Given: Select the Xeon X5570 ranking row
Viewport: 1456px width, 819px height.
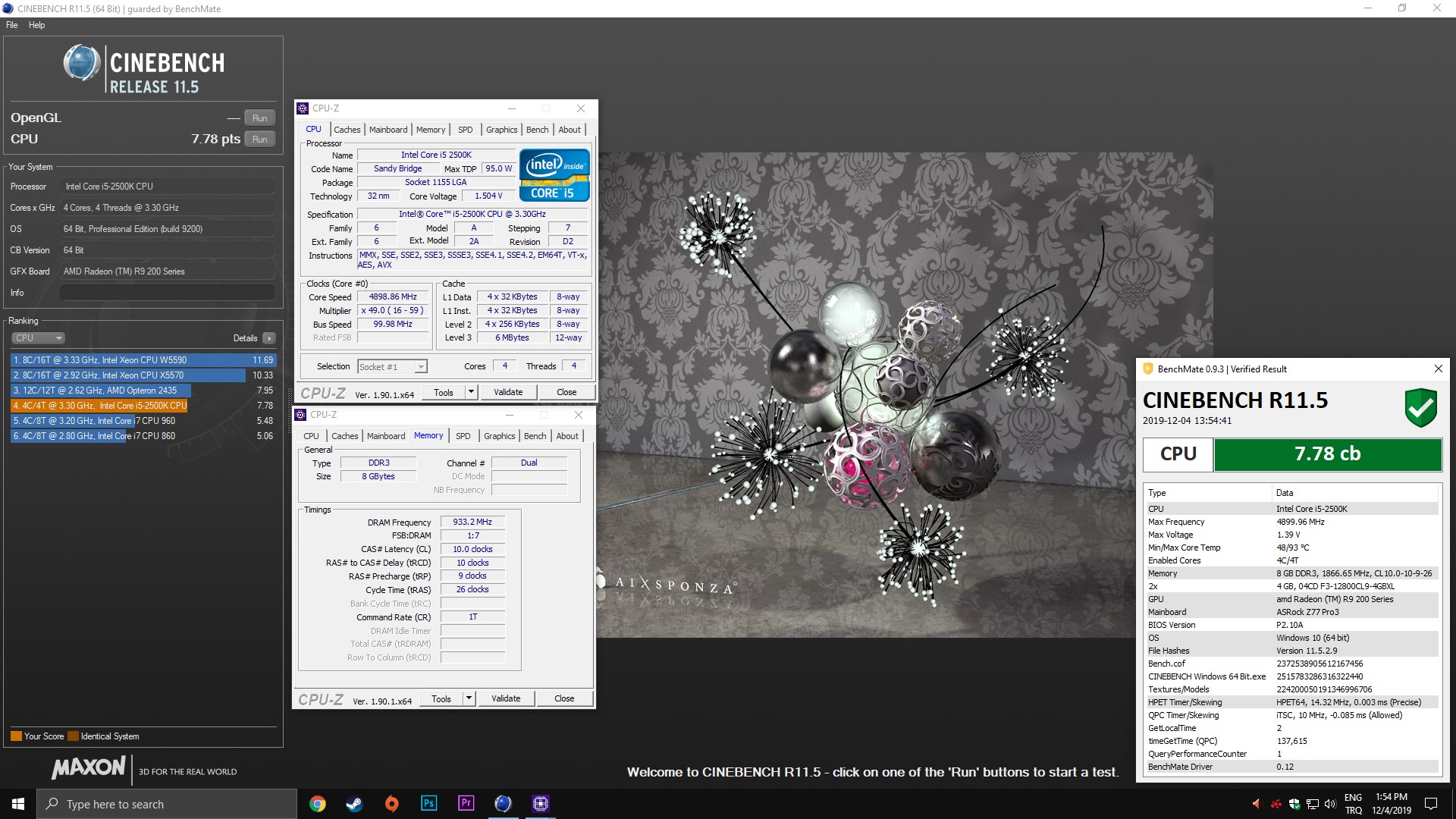Looking at the screenshot, I should tap(143, 375).
